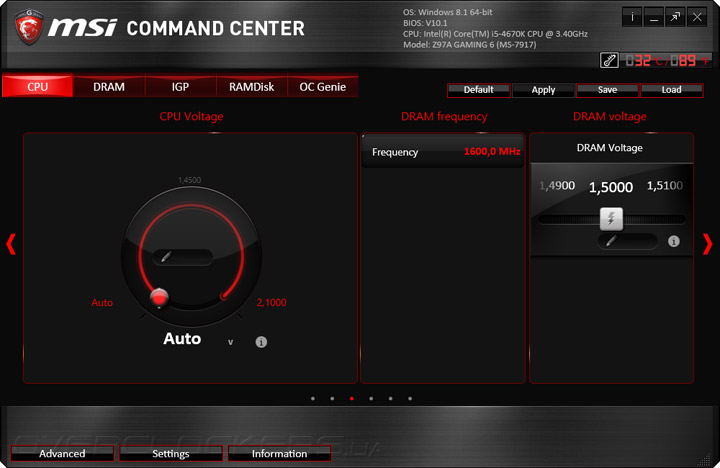The height and width of the screenshot is (468, 720).
Task: Go to the OC Genie tab
Action: [322, 86]
